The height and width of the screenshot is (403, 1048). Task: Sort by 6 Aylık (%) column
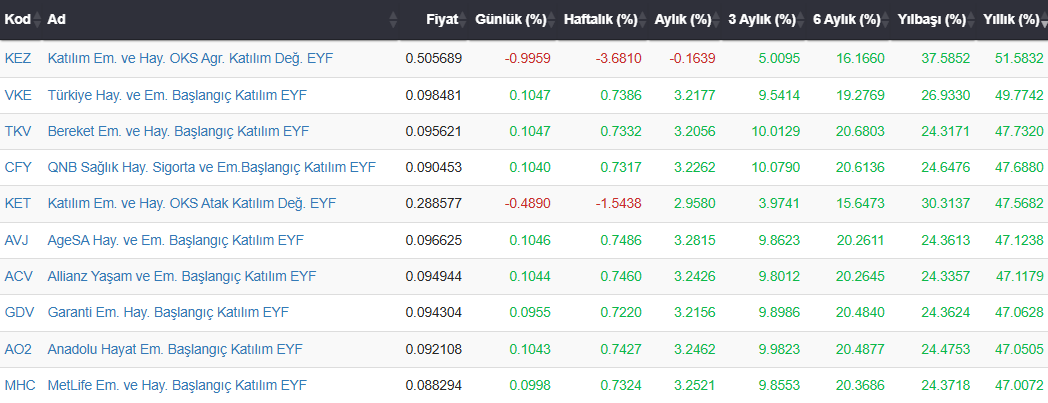coord(847,19)
